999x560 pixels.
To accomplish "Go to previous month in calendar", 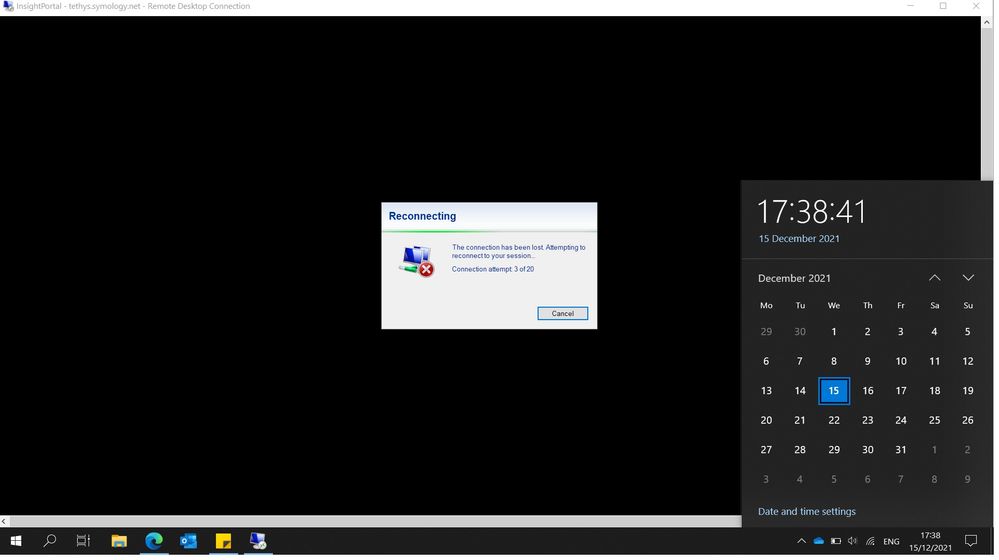I will coord(934,278).
